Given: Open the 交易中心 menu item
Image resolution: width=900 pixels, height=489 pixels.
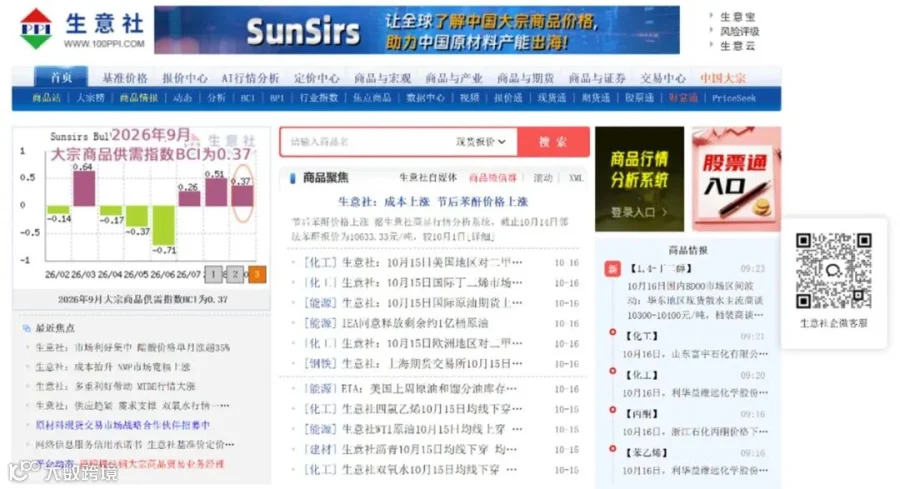Looking at the screenshot, I should (663, 78).
